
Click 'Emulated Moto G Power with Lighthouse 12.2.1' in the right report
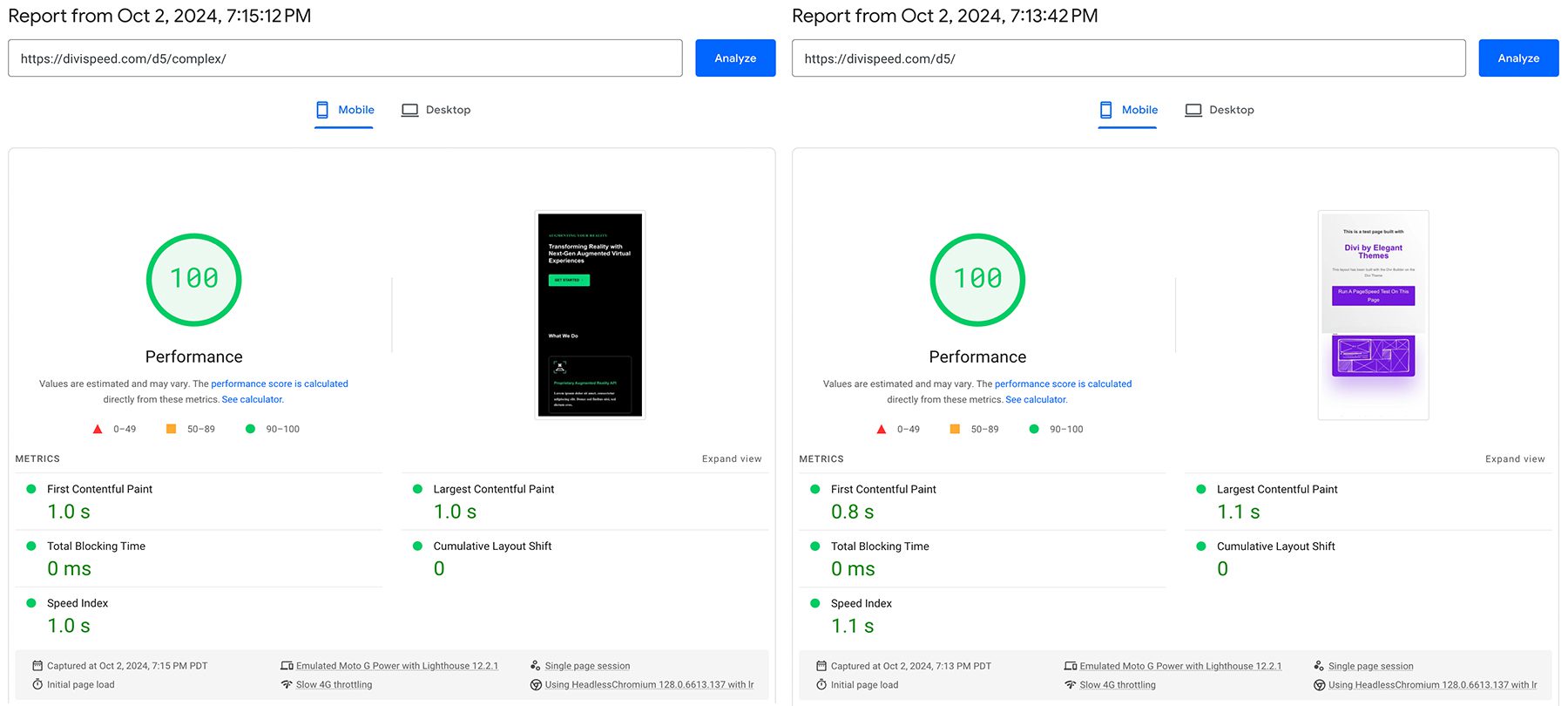tap(1180, 666)
